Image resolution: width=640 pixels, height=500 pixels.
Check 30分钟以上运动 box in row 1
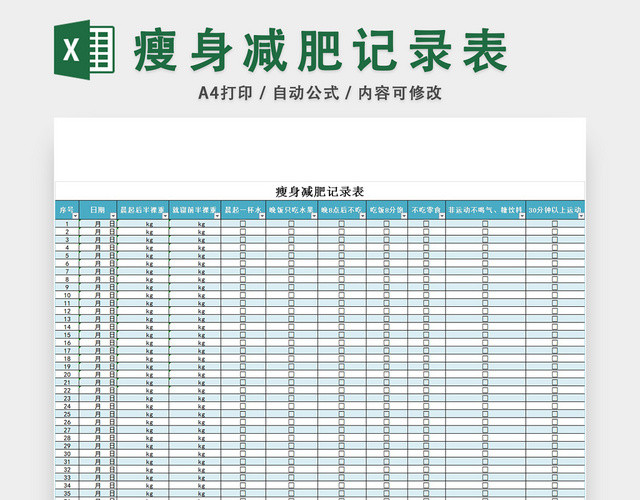coord(555,224)
